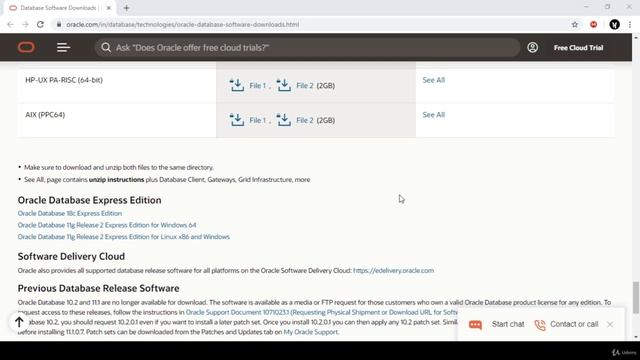Click the back-to-top arrow button
Screen dimensions: 640x360
[x=19, y=322]
